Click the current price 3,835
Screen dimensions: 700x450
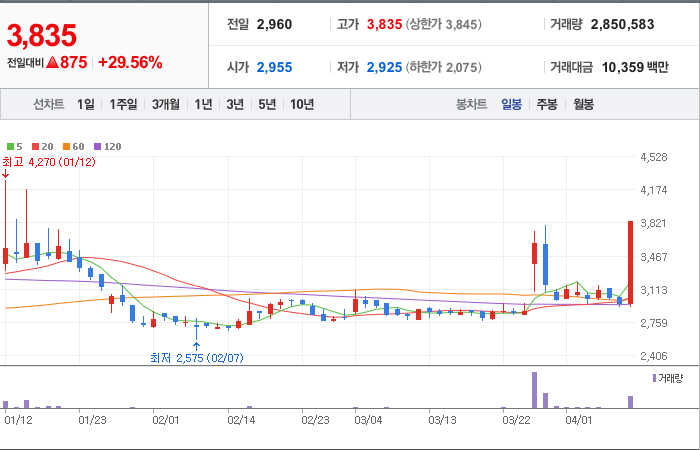[x=42, y=36]
